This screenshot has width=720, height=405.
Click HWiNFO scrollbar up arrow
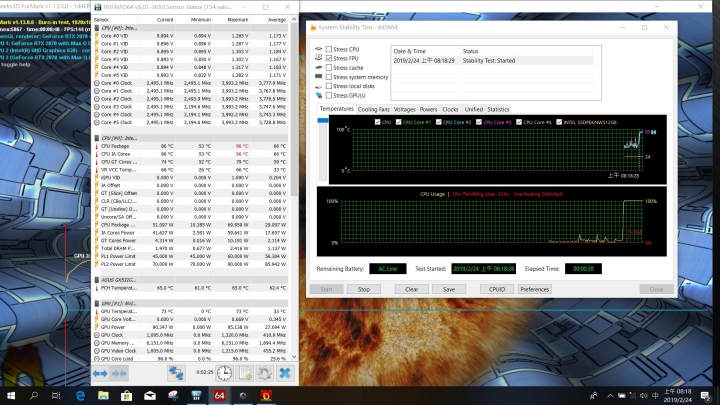(x=294, y=19)
